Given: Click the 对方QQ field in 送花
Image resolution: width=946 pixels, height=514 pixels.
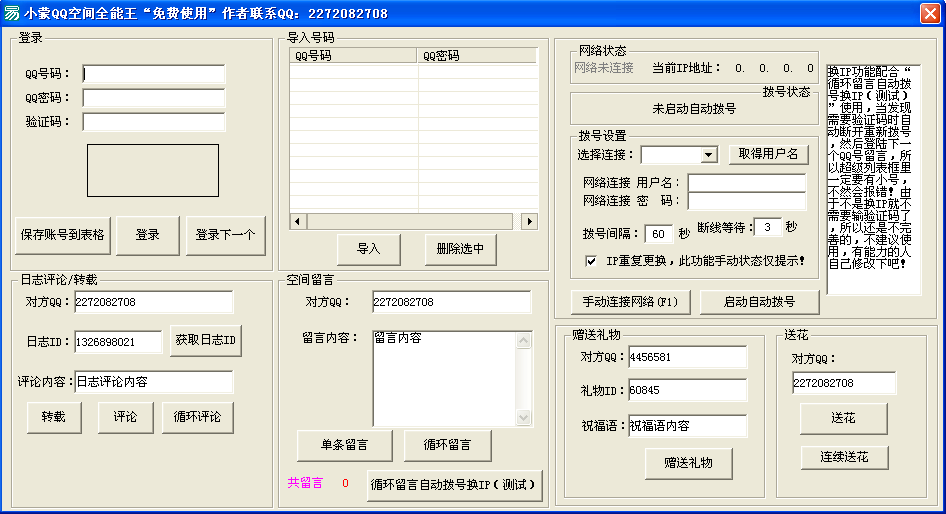Looking at the screenshot, I should pyautogui.click(x=843, y=383).
